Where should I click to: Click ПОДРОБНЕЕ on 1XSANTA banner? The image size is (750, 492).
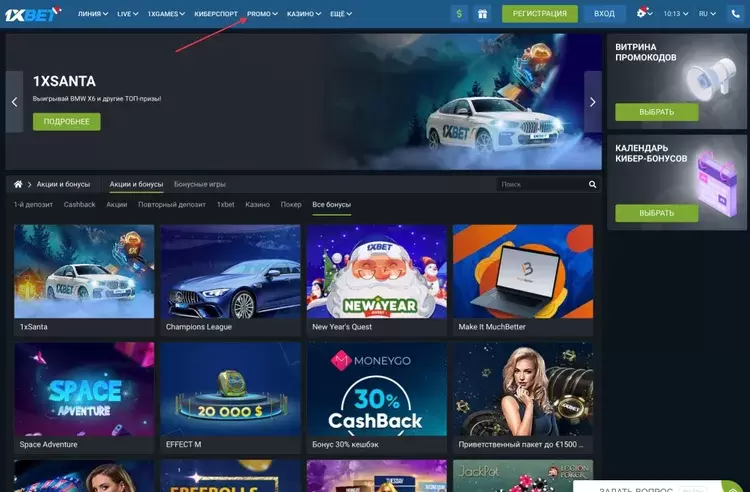66,121
